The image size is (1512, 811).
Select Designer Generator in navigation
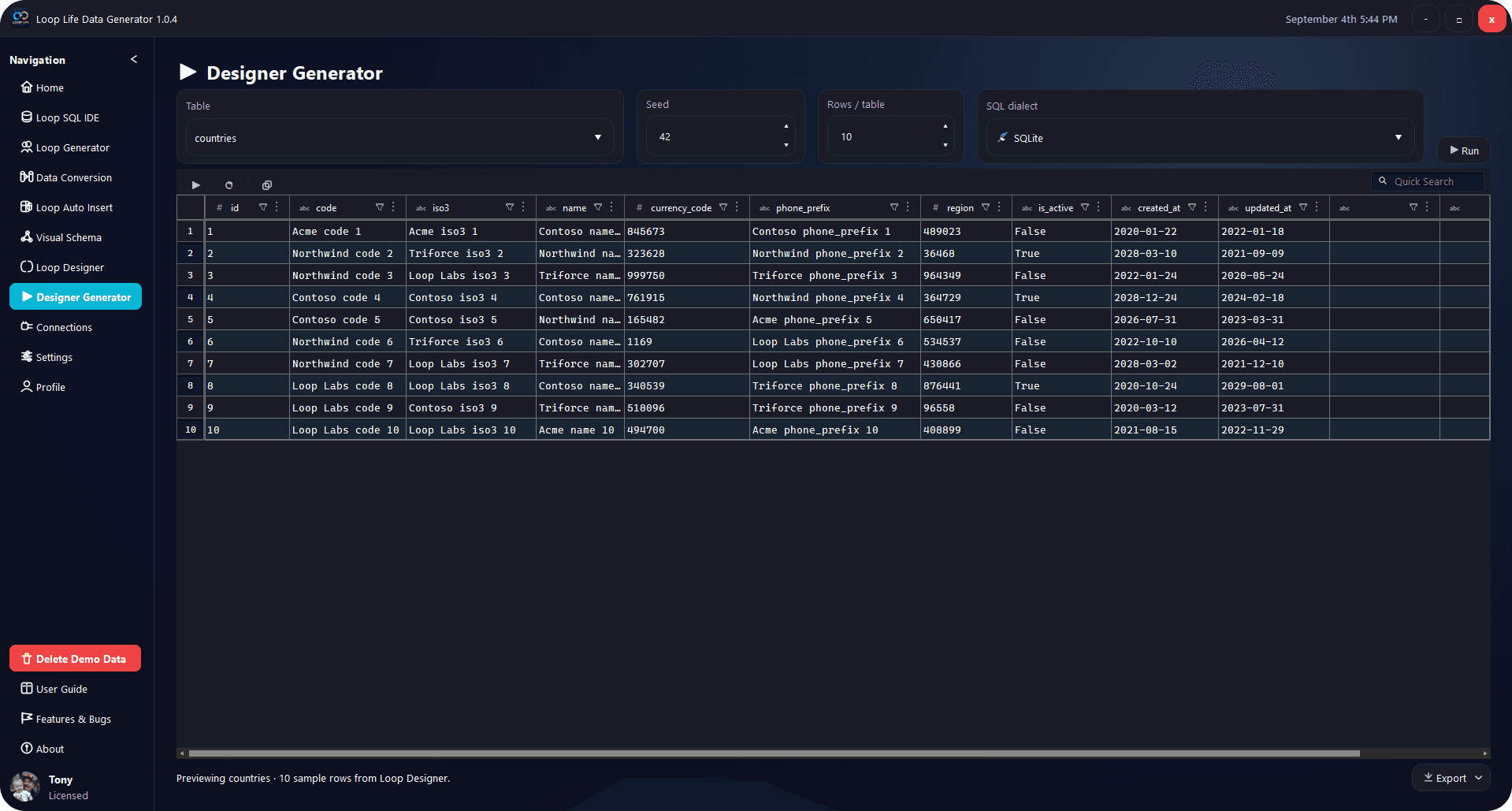pos(76,297)
